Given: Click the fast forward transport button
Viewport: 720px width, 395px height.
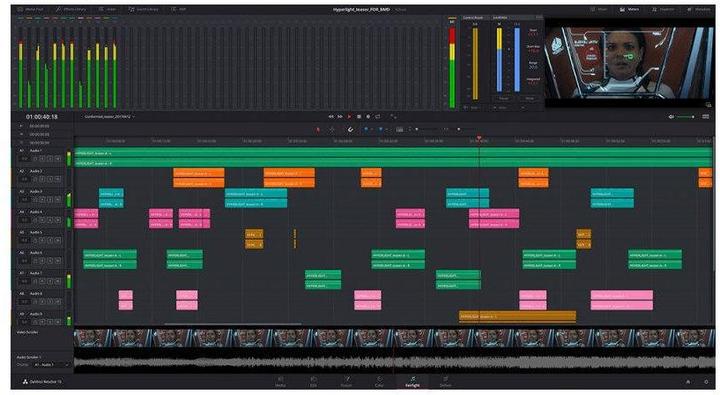Looking at the screenshot, I should point(340,117).
